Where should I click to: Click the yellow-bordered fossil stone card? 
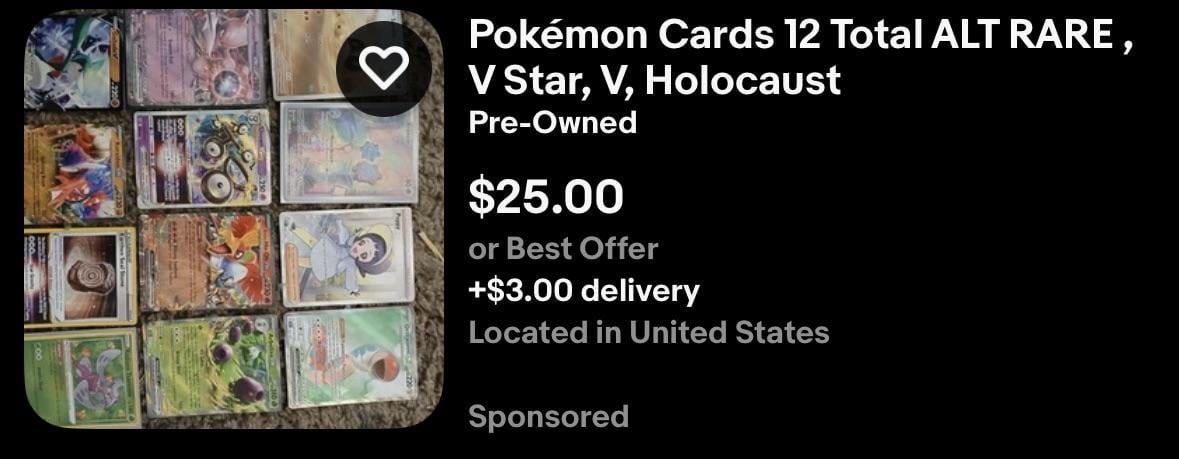click(80, 277)
